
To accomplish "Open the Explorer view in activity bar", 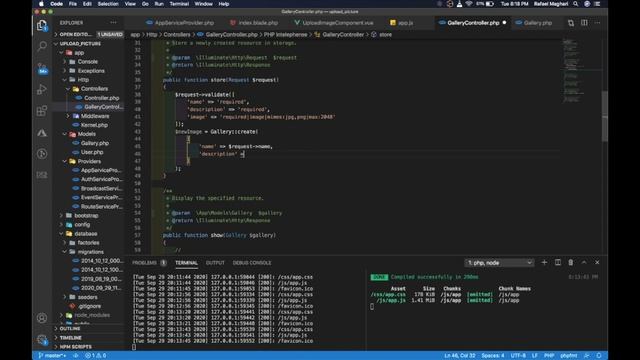I will tap(42, 25).
